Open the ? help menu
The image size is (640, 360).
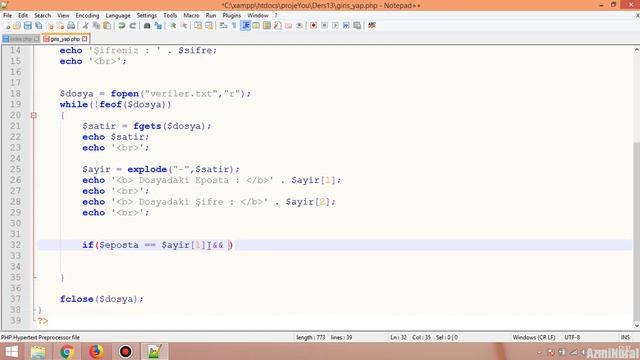[x=276, y=16]
